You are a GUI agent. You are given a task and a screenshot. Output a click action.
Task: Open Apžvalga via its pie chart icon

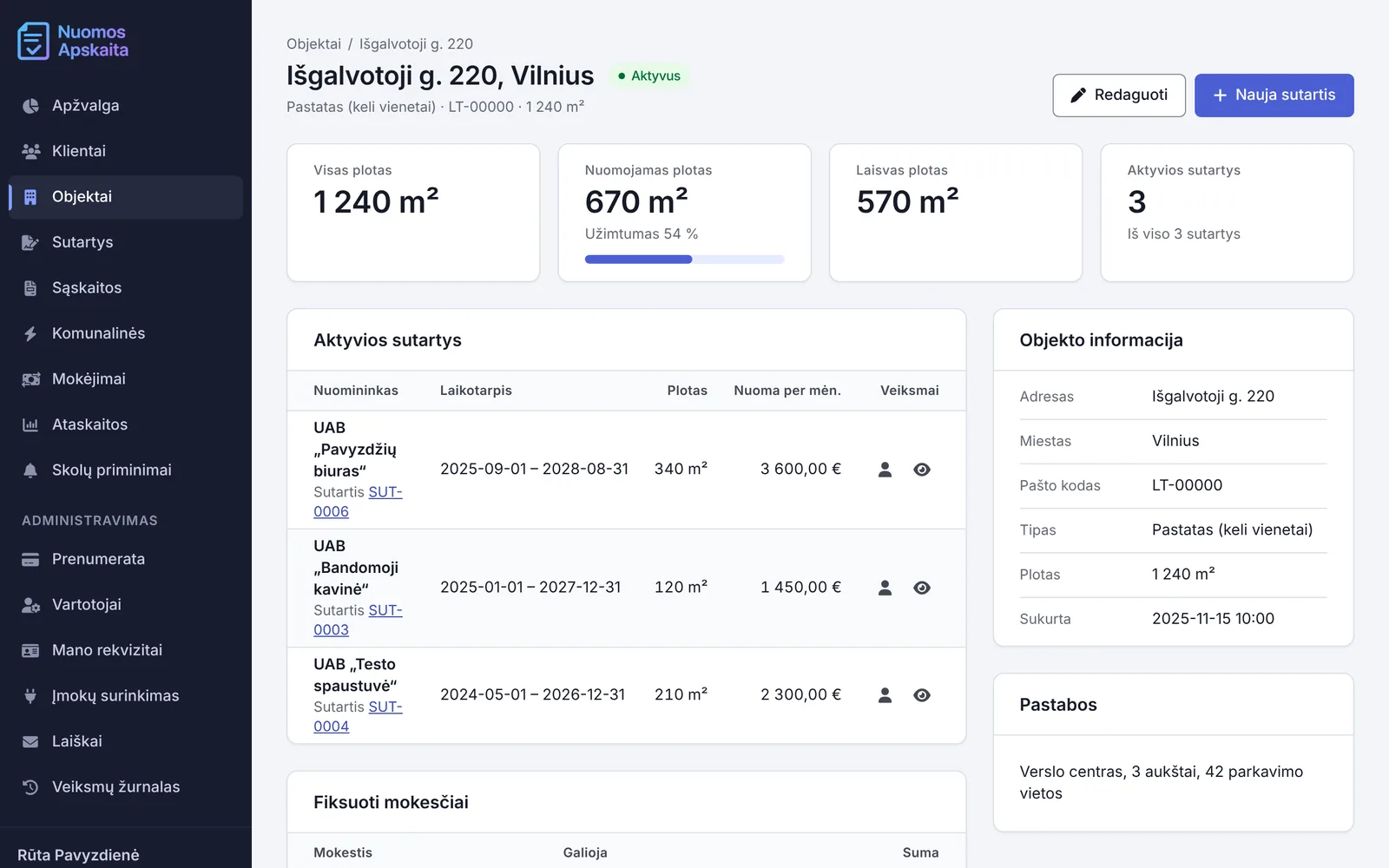(30, 106)
